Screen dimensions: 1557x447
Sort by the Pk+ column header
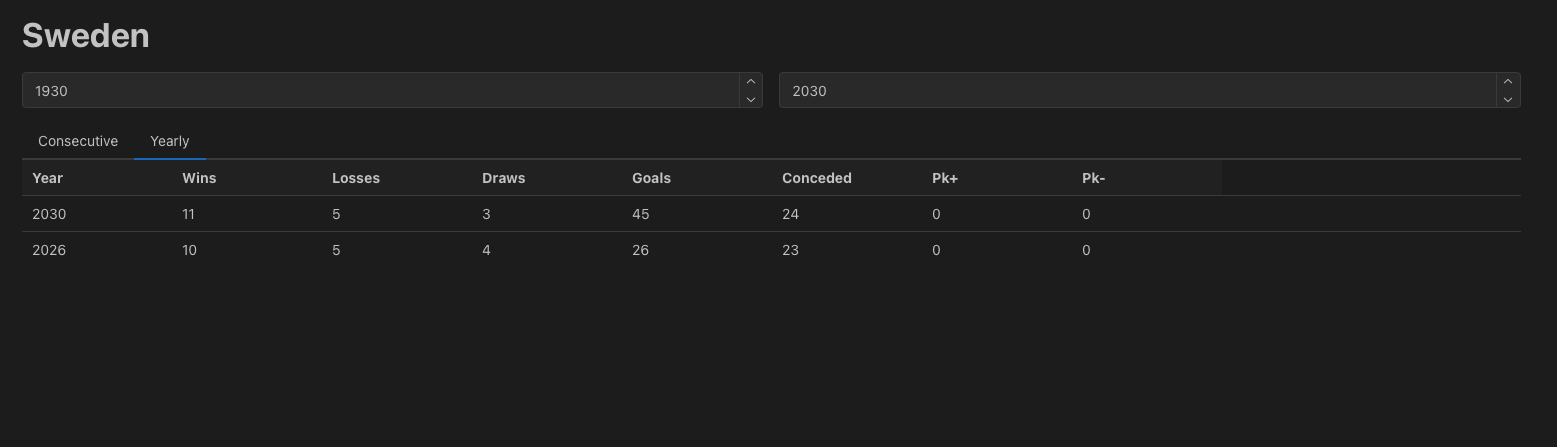945,178
